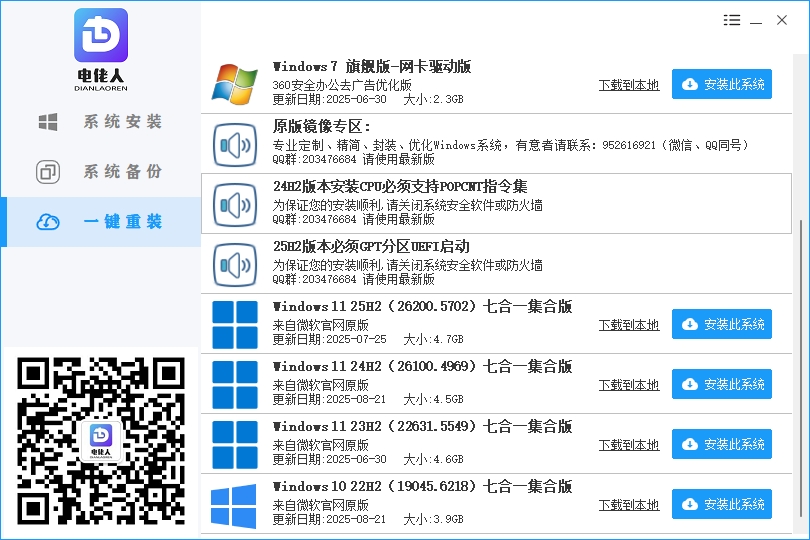Select the title Windows 7 旗舰版-网卡驱动版

point(372,66)
